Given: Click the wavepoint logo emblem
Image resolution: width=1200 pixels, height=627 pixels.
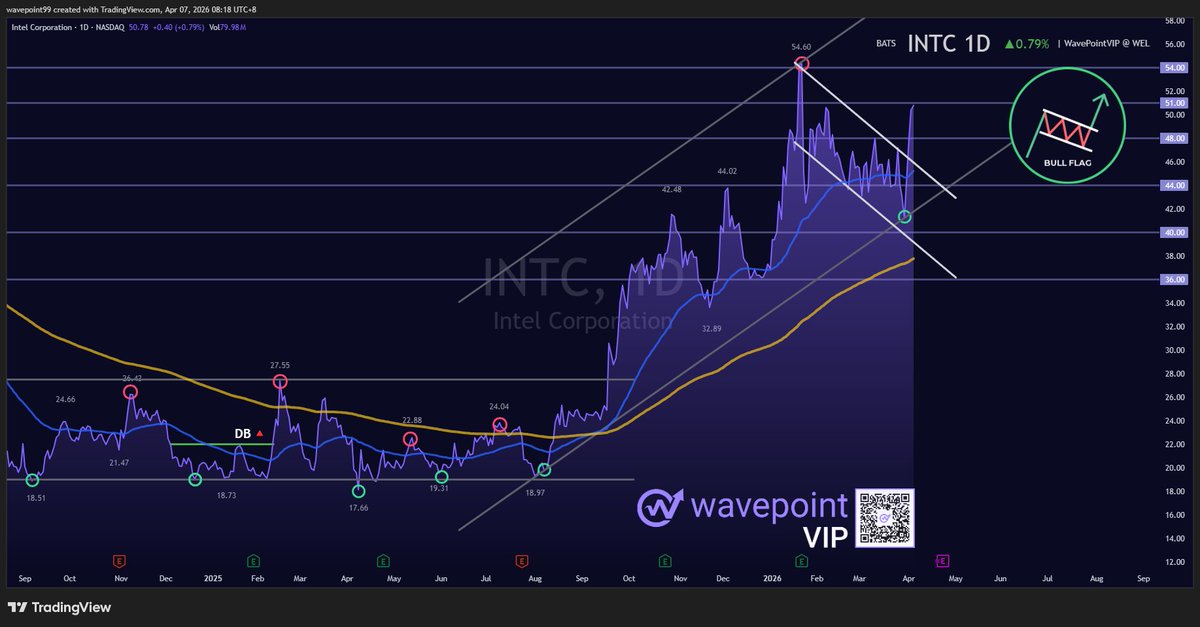Looking at the screenshot, I should (x=662, y=508).
